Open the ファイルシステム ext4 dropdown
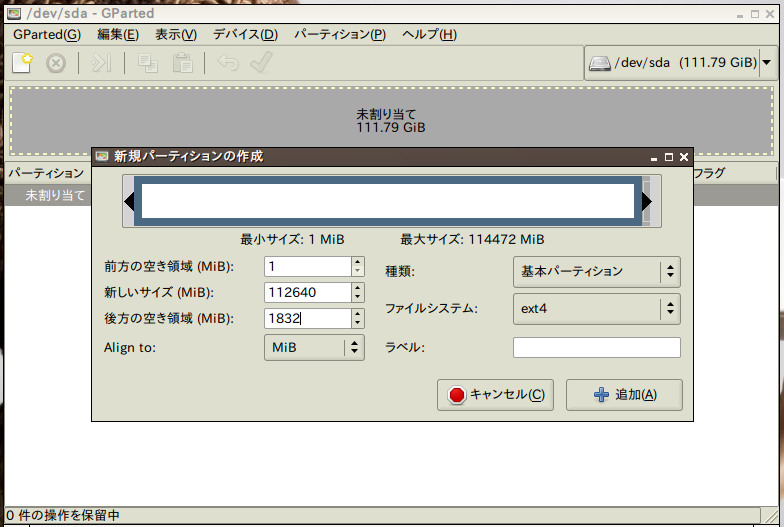Viewport: 784px width, 527px height. (596, 308)
